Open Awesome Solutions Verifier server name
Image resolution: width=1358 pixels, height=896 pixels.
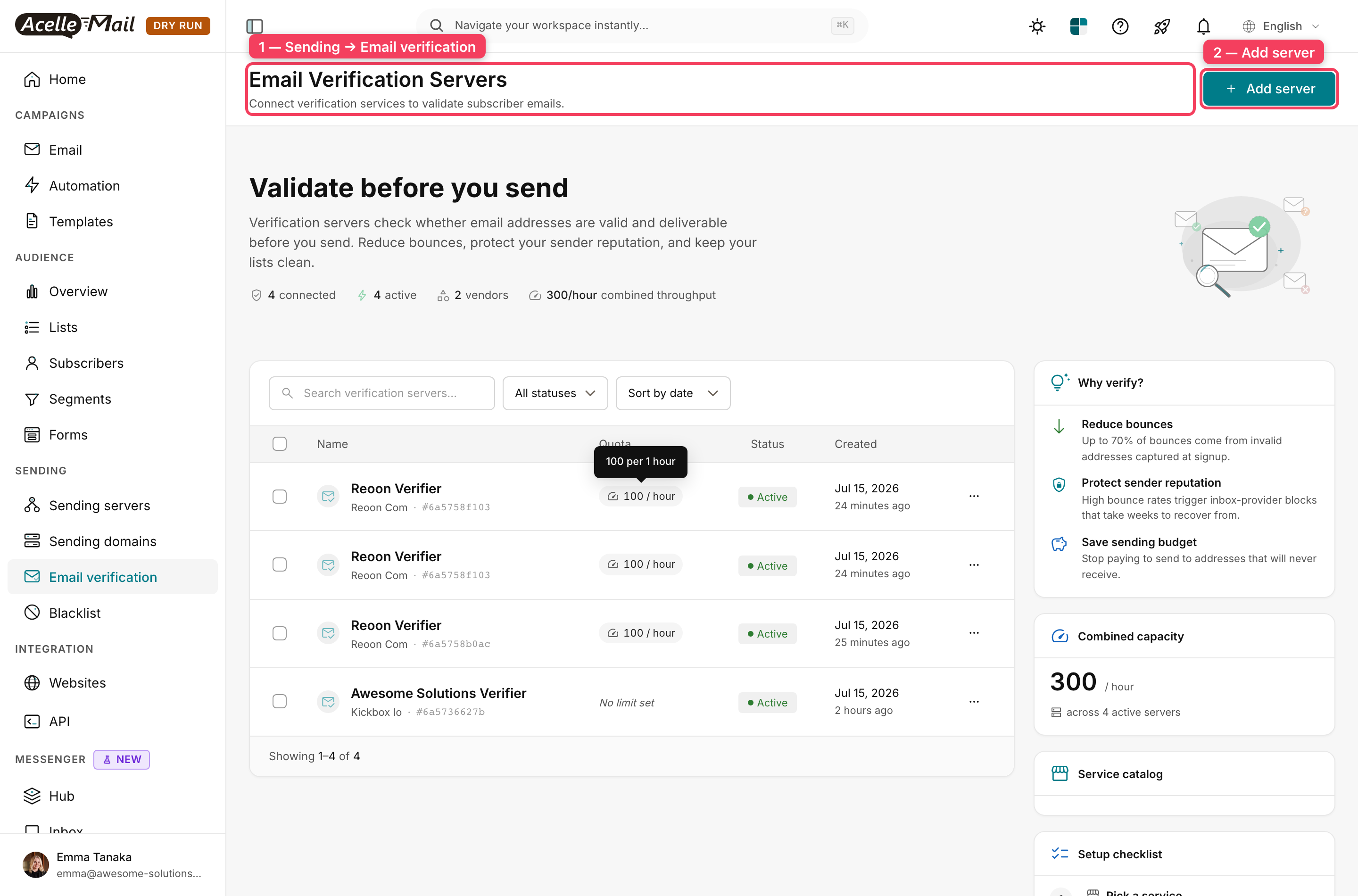[x=438, y=693]
